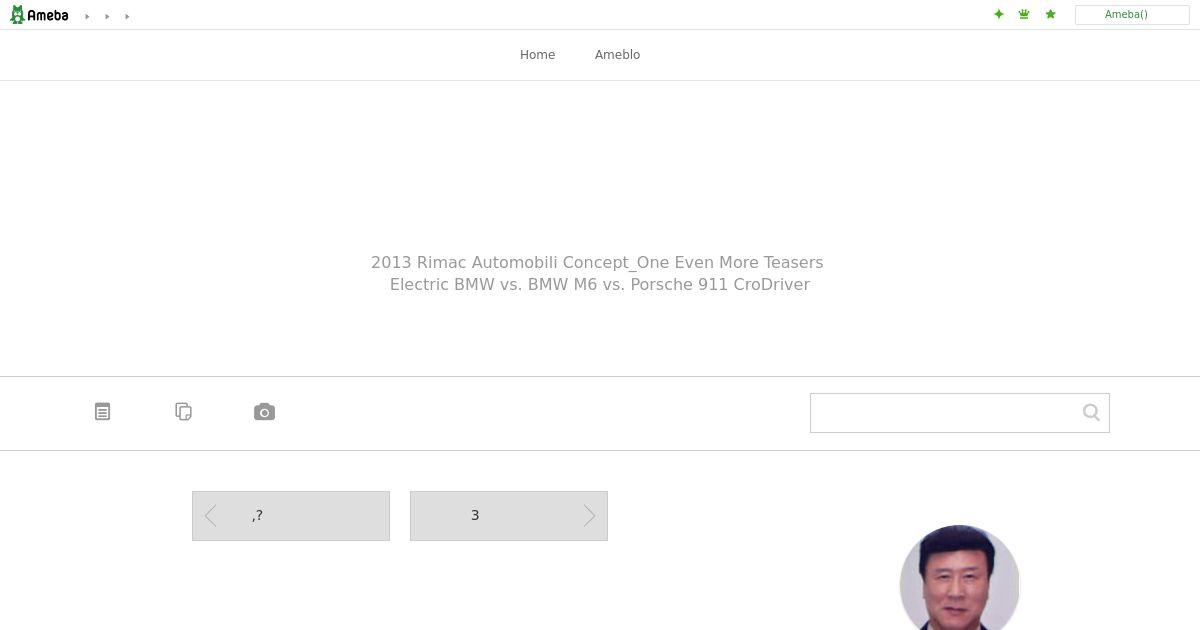The image size is (1200, 630).
Task: Open the blog article list icon
Action: [x=102, y=412]
